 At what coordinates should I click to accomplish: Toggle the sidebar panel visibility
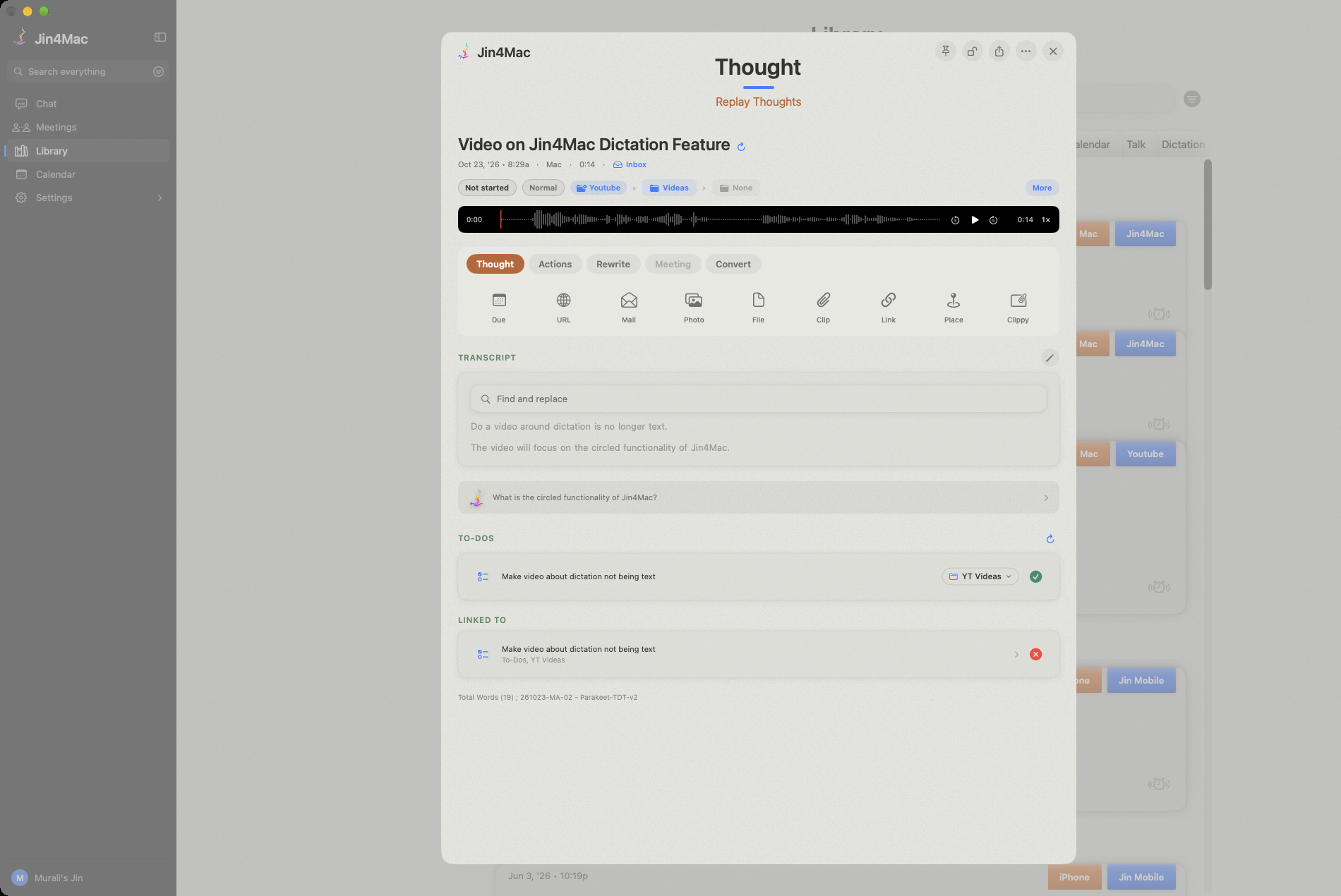coord(160,37)
